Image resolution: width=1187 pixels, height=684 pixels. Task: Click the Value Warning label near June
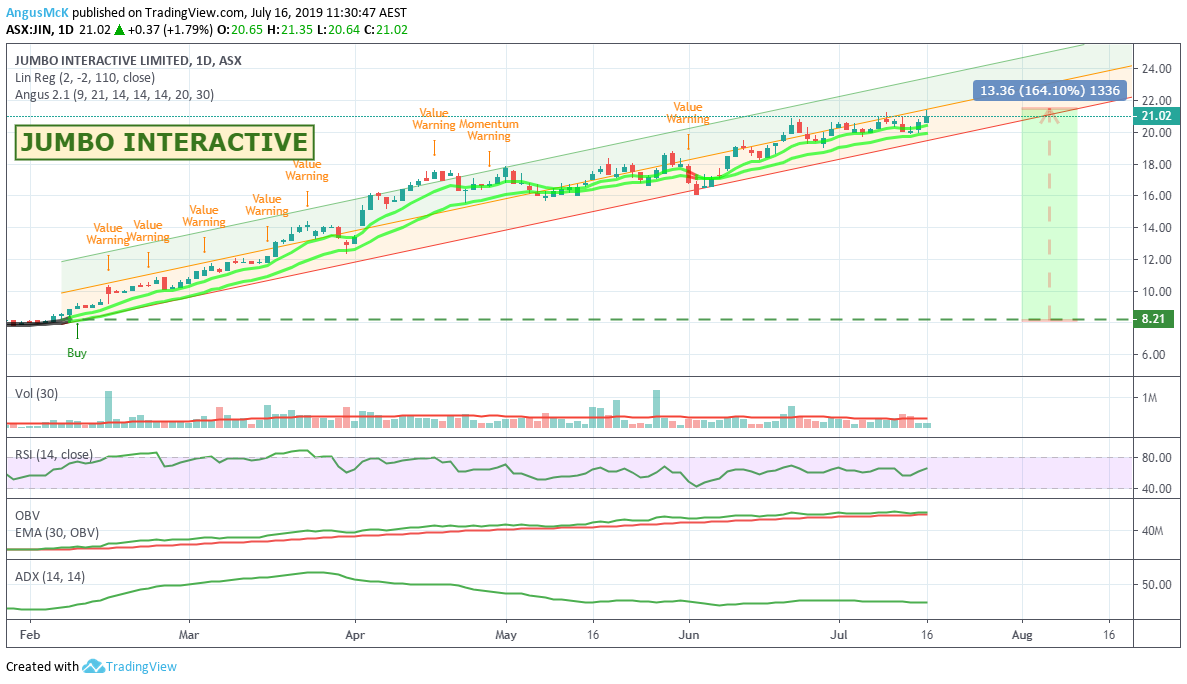pyautogui.click(x=687, y=113)
